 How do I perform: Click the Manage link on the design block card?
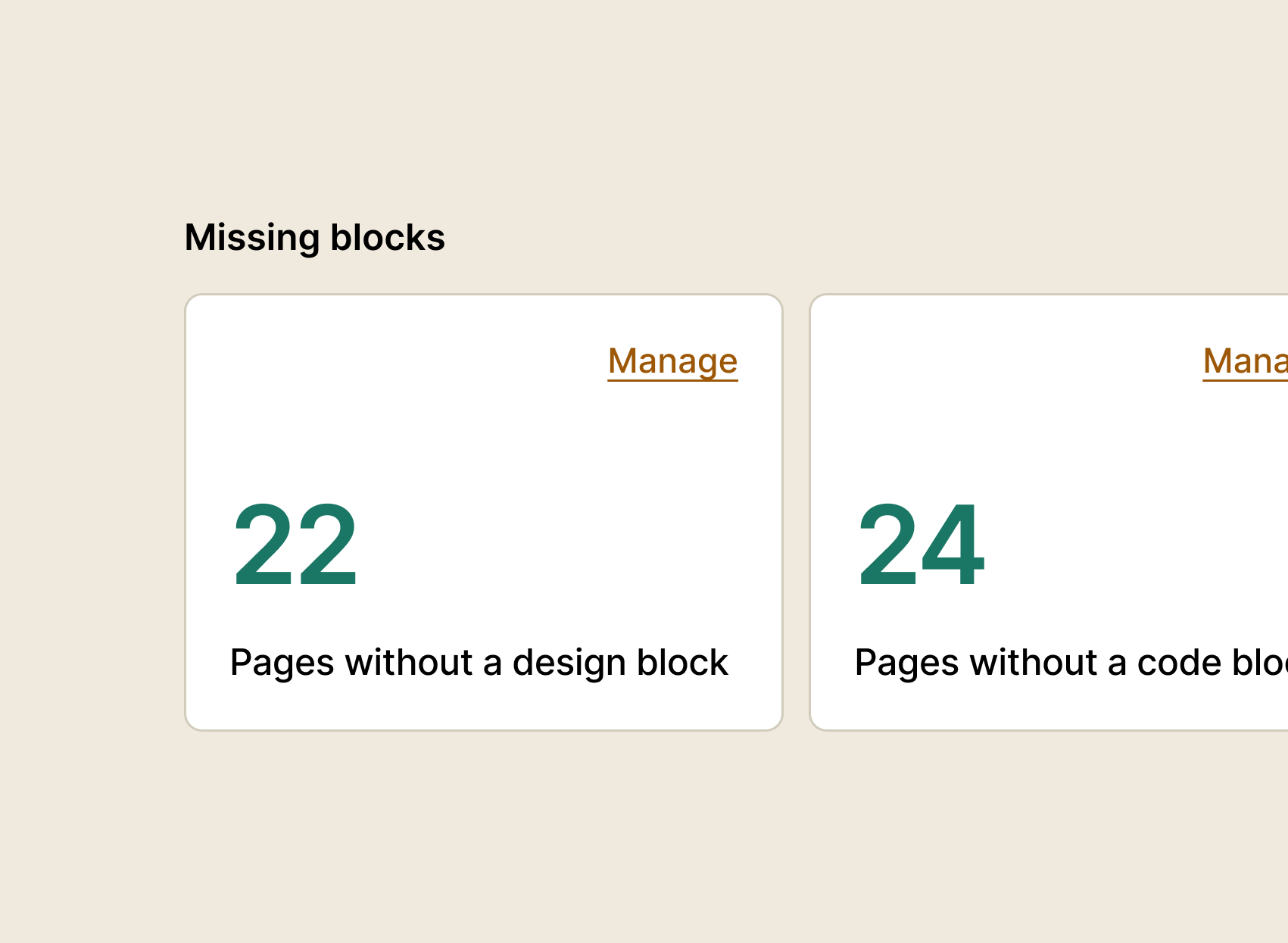pyautogui.click(x=671, y=361)
